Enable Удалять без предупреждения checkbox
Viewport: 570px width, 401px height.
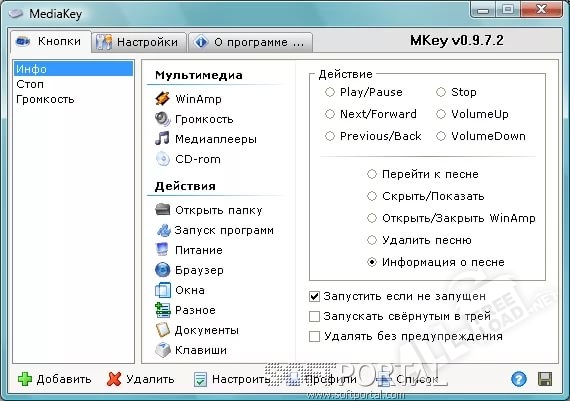click(314, 336)
